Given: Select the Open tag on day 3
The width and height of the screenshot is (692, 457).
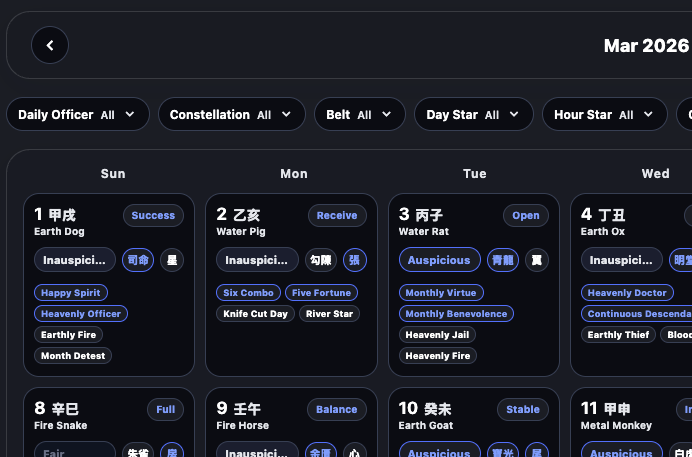Looking at the screenshot, I should pyautogui.click(x=526, y=215).
